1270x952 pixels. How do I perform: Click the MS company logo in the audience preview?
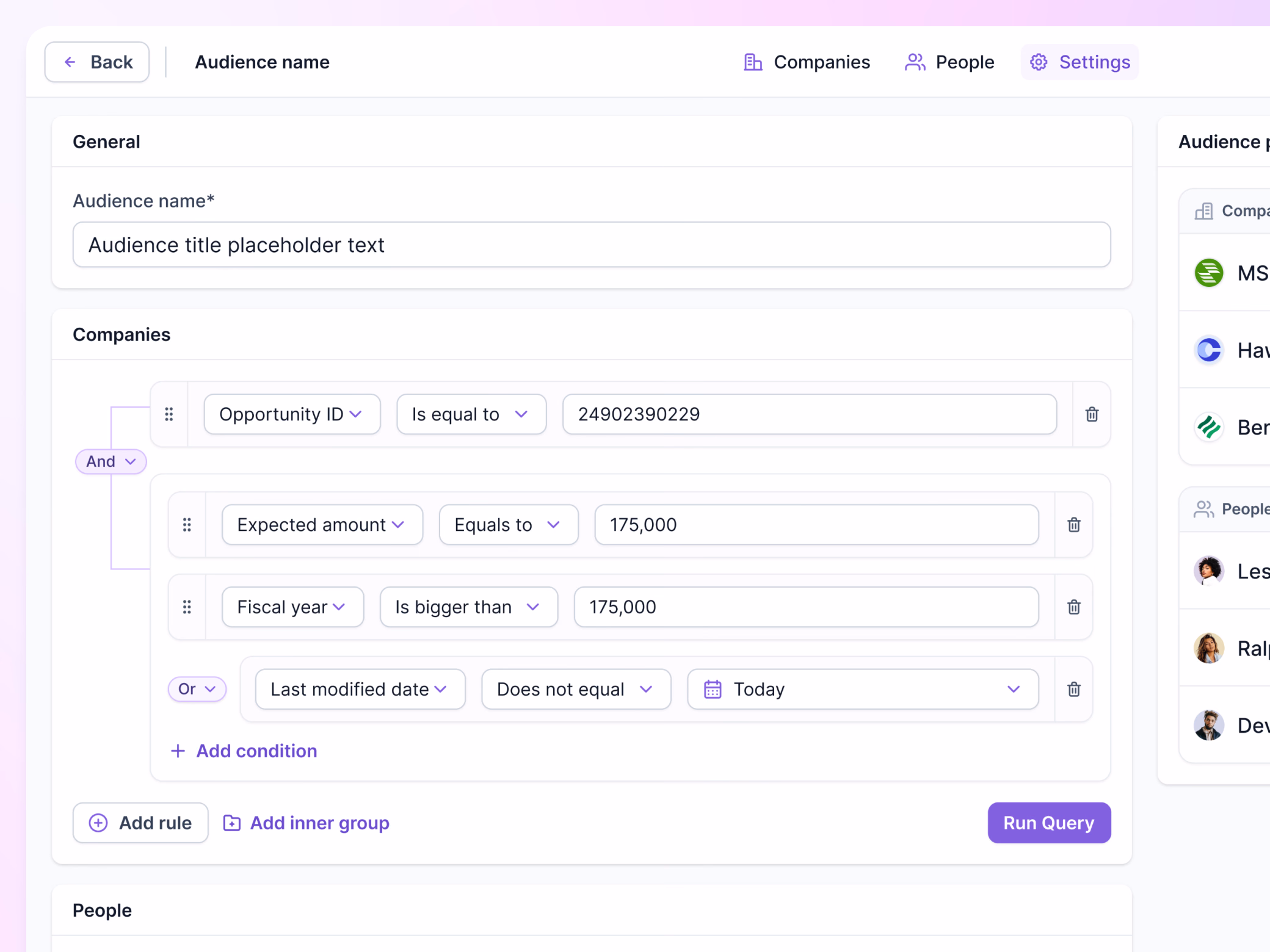[1209, 273]
